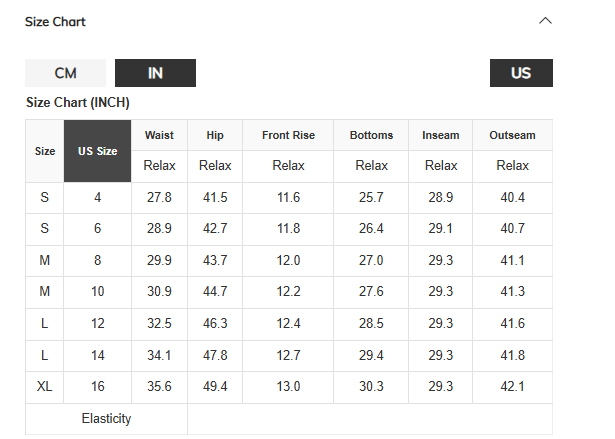Select the IN unit toggle
Image resolution: width=615 pixels, height=439 pixels.
(155, 73)
